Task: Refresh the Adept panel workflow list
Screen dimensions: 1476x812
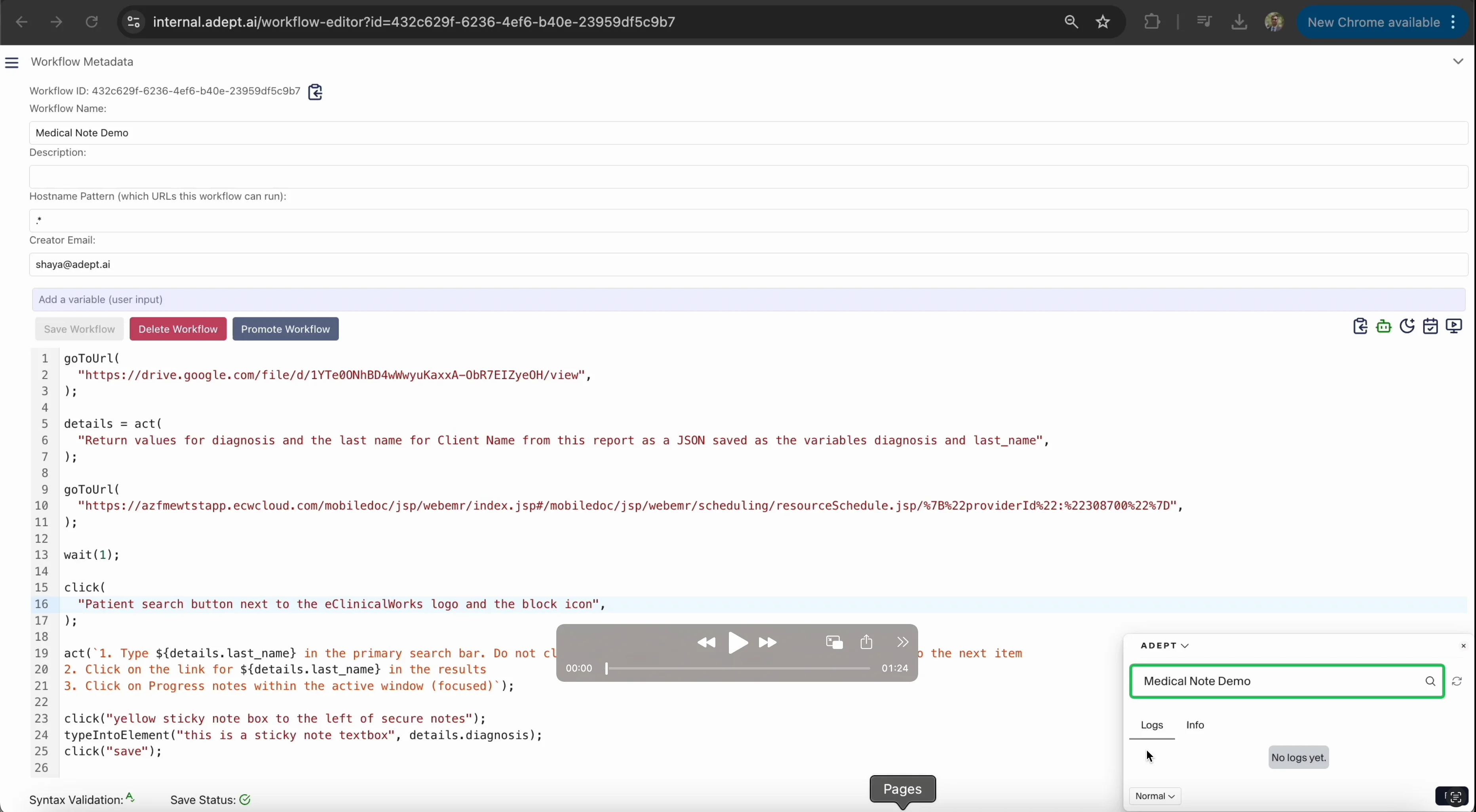Action: [1458, 682]
